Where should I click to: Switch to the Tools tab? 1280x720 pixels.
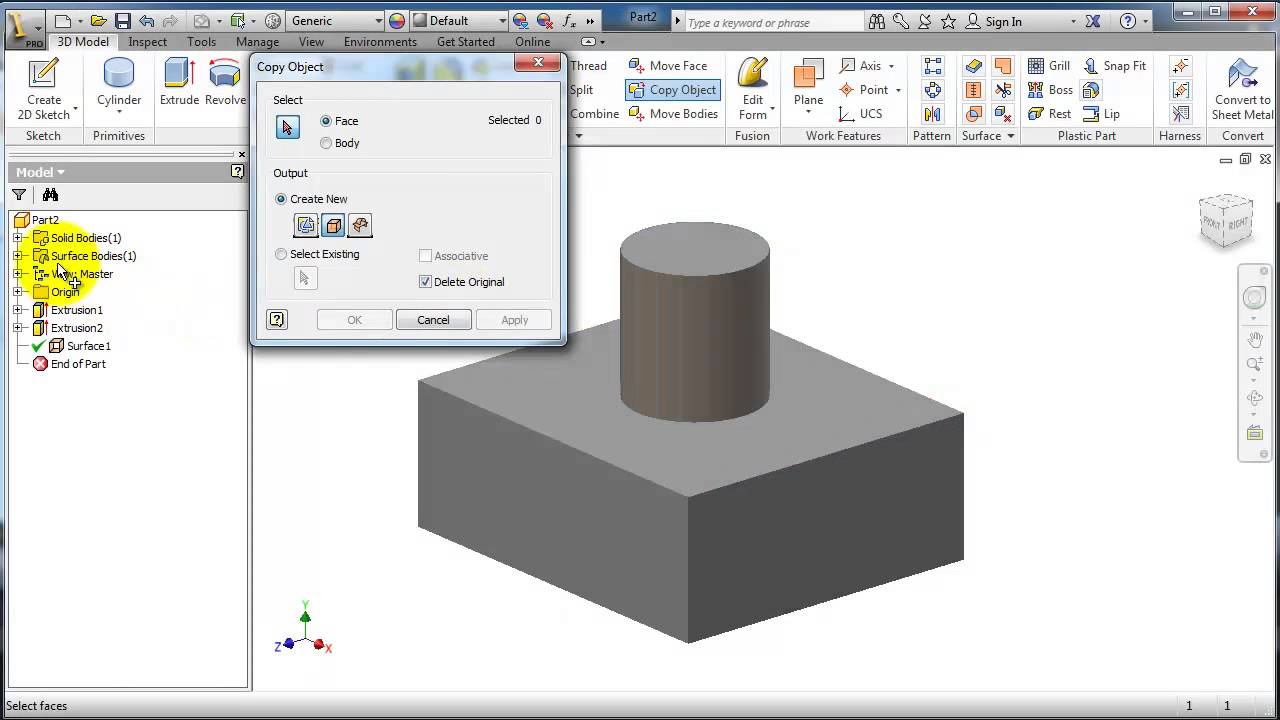(x=201, y=42)
